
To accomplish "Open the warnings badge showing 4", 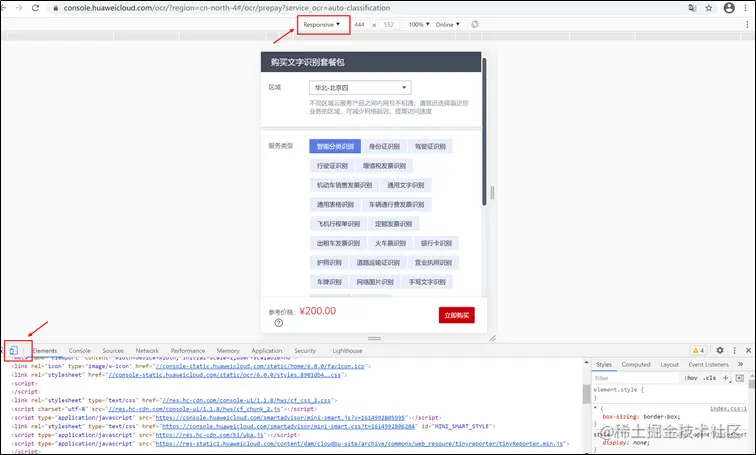I will (x=698, y=350).
